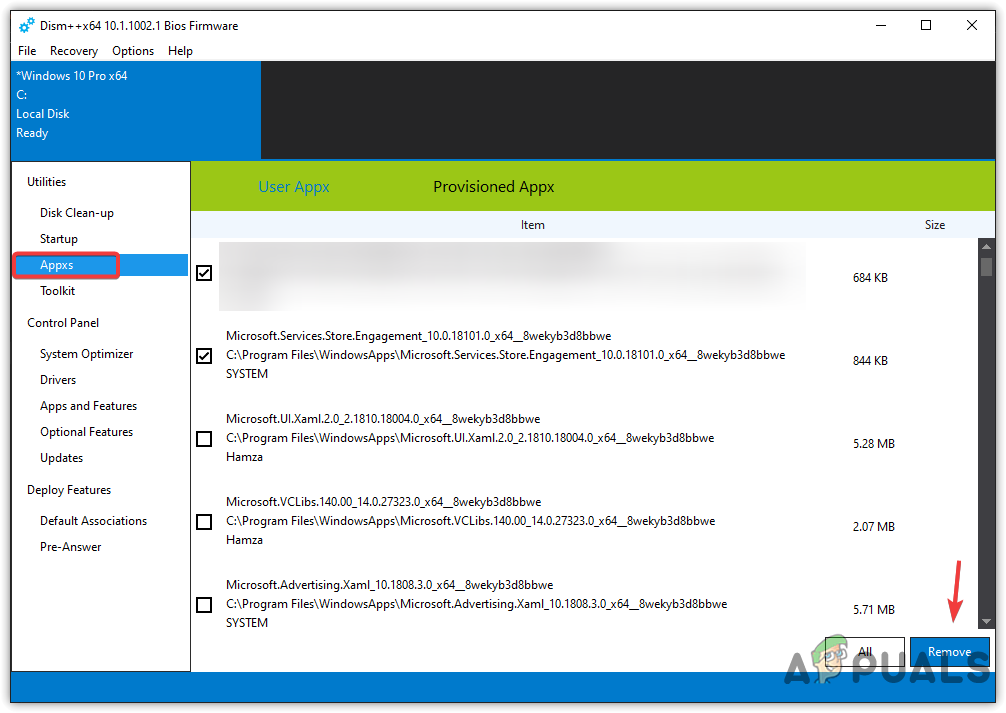Switch to the Provisioned Appx tab
Viewport: 1006px width, 713px height.
(493, 186)
